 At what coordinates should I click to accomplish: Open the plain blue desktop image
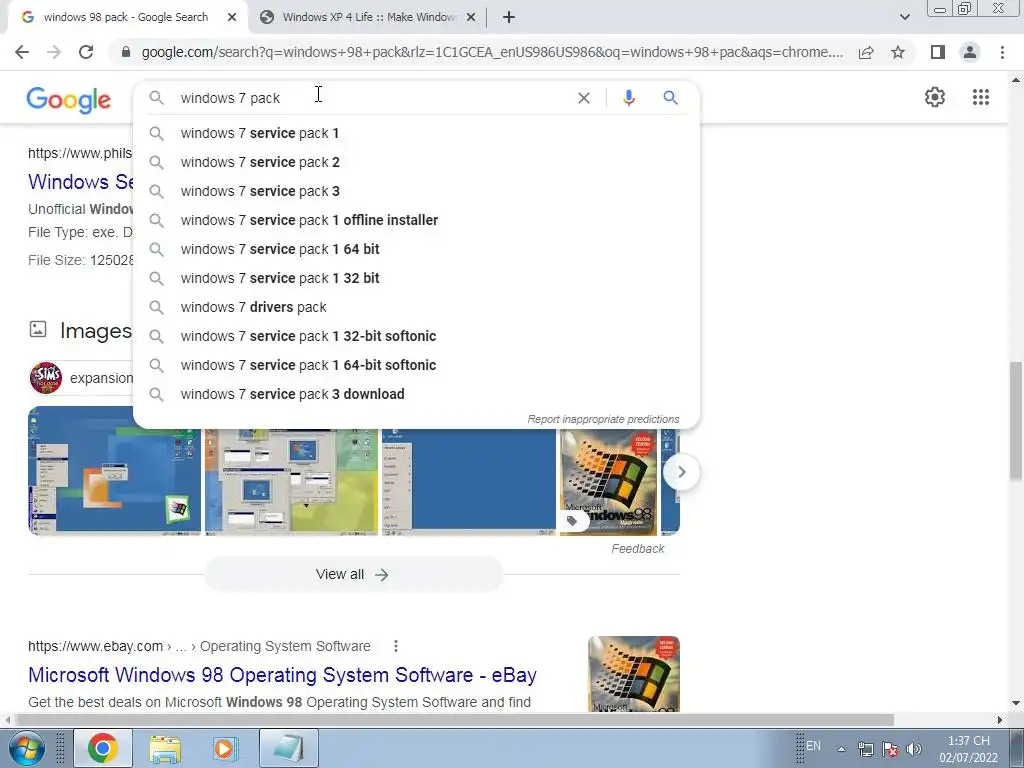(x=469, y=482)
